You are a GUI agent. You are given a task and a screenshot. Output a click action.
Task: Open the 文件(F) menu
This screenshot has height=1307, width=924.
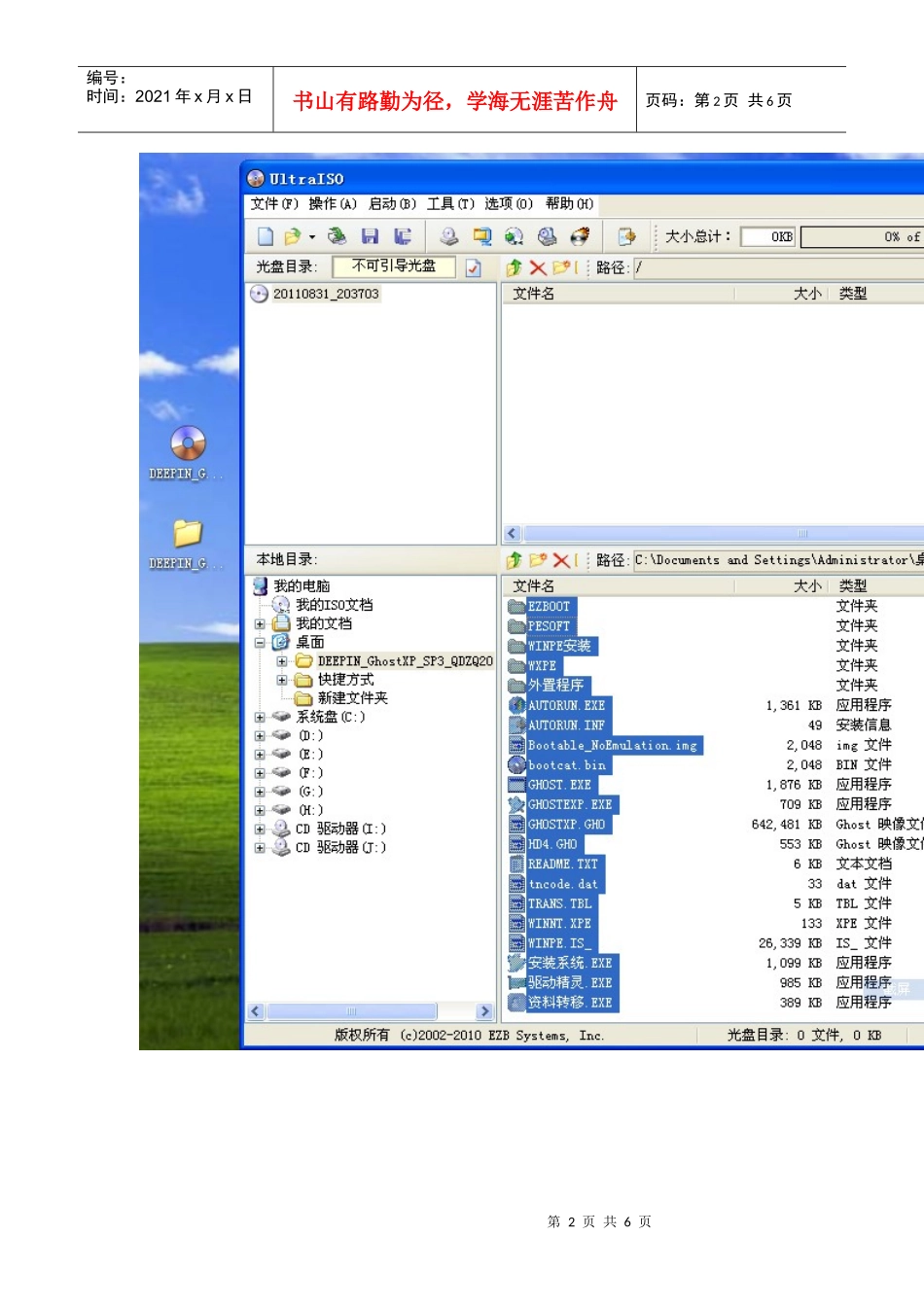[274, 204]
